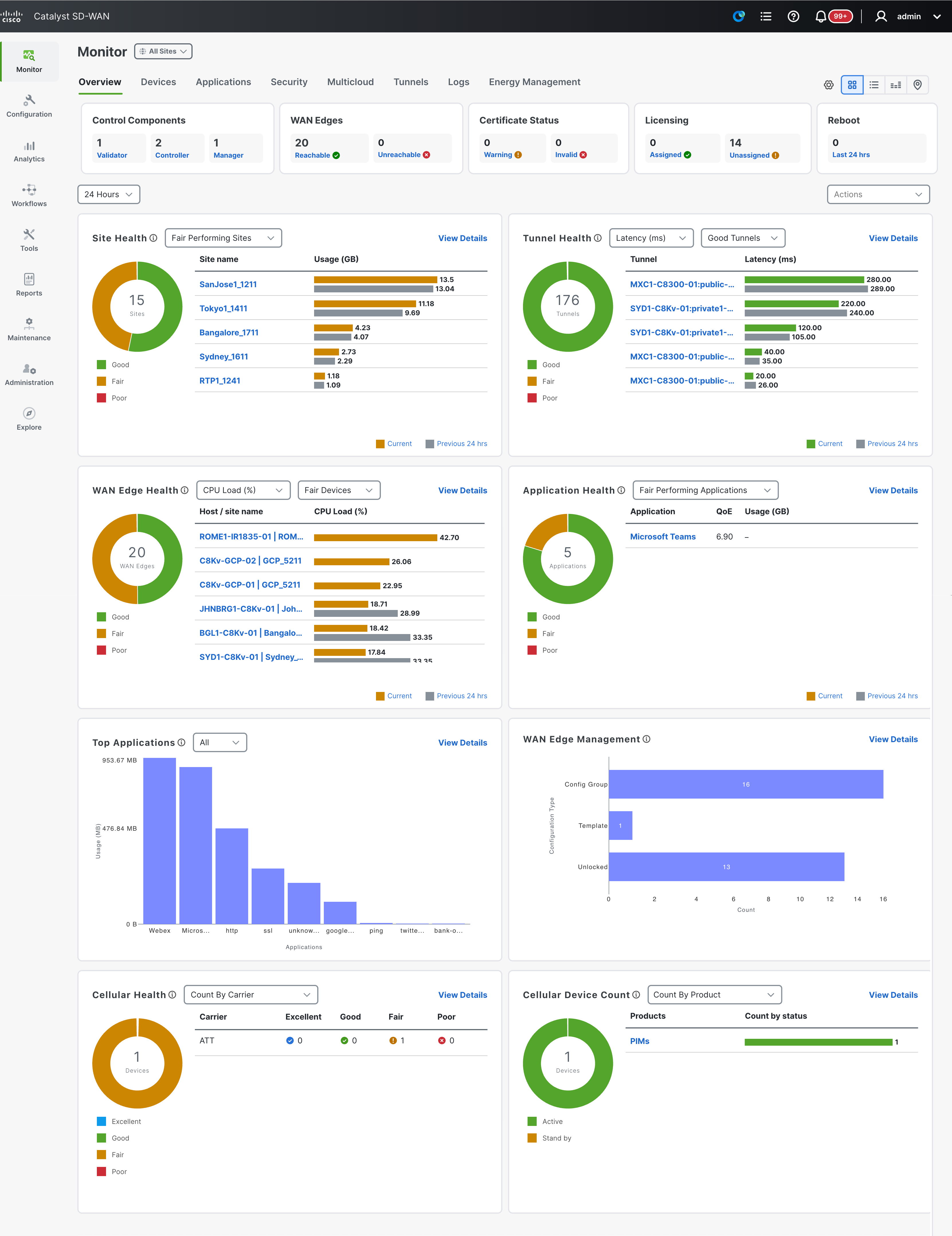Image resolution: width=952 pixels, height=1236 pixels.
Task: Expand the Latency (ms) dropdown
Action: (x=651, y=238)
